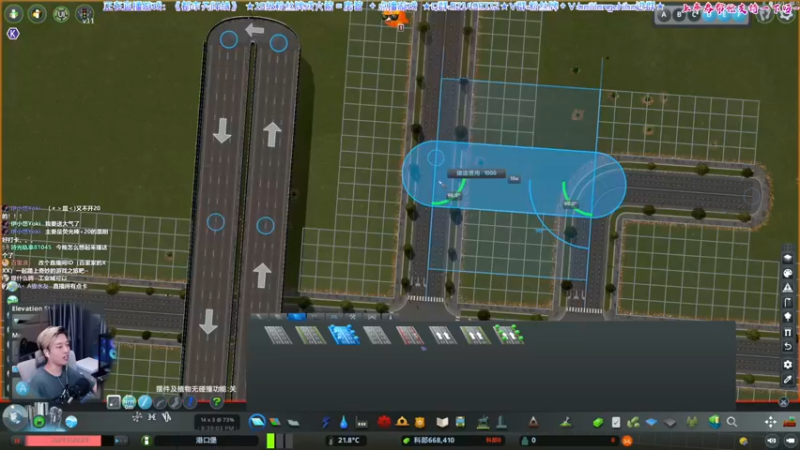The width and height of the screenshot is (800, 450).
Task: Toggle the teal round road option button
Action: (129, 402)
